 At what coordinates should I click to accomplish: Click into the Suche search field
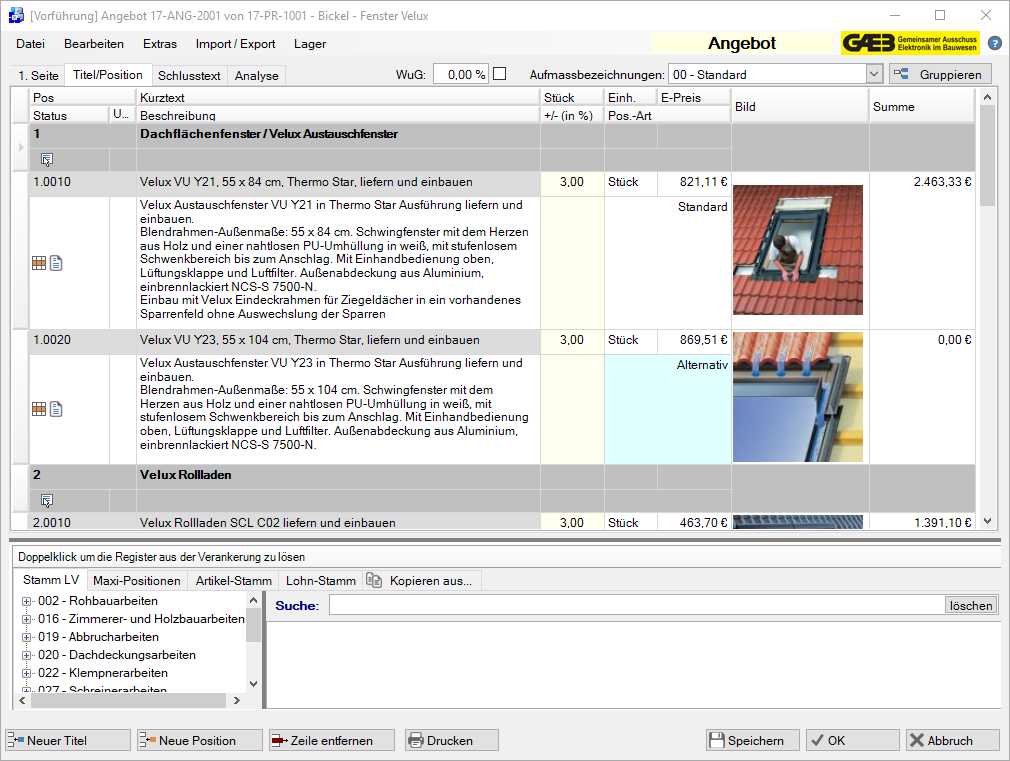pyautogui.click(x=636, y=605)
